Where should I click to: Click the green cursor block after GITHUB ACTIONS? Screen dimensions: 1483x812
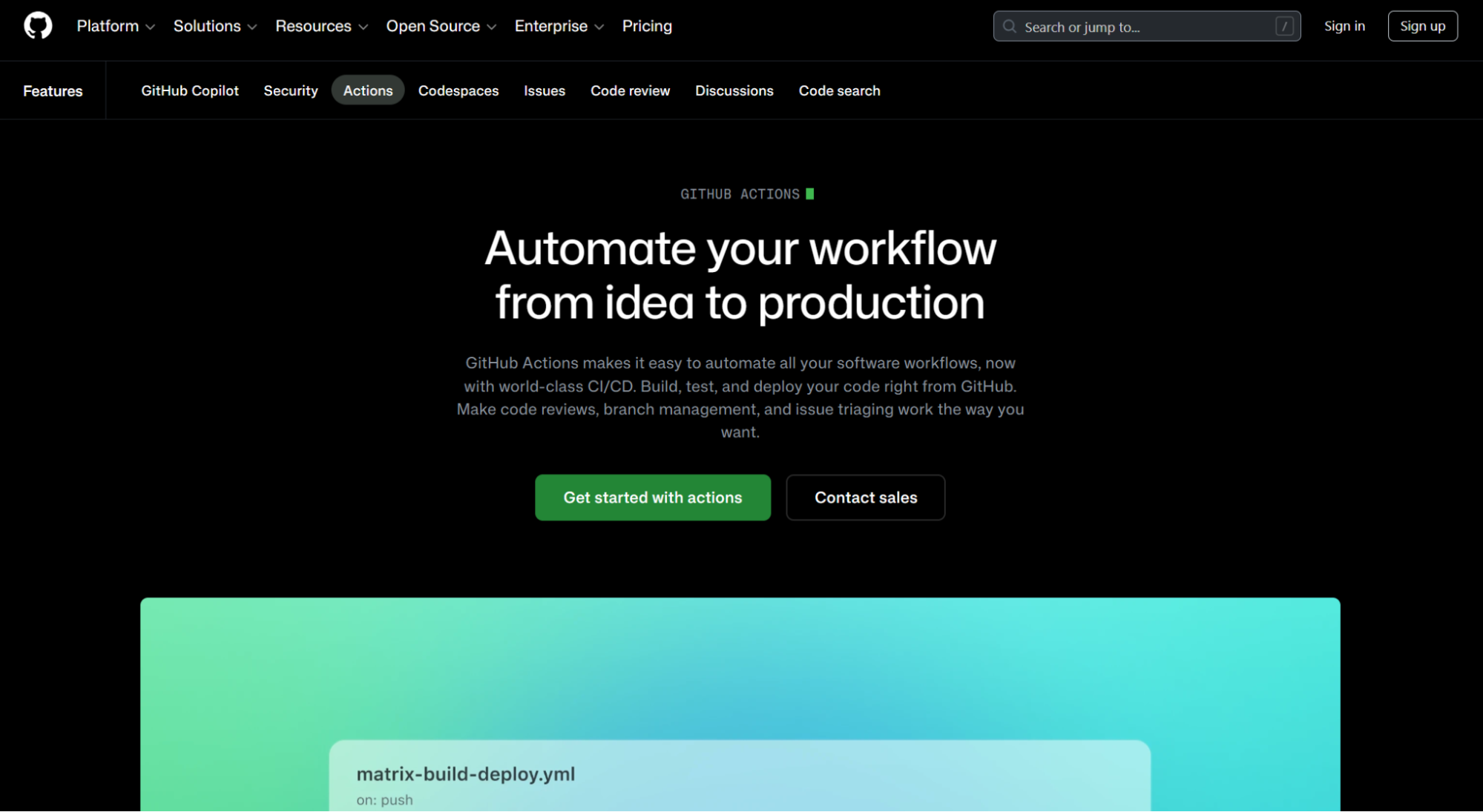pos(810,194)
